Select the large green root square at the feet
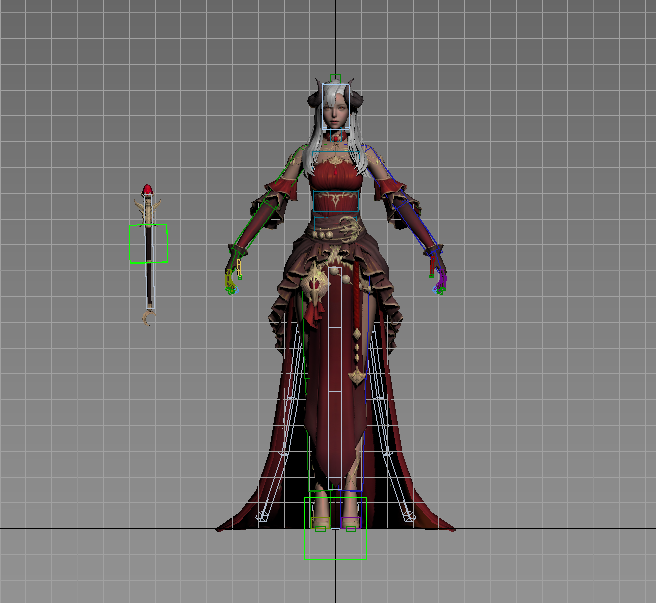Viewport: 656px width, 603px height. 336,528
